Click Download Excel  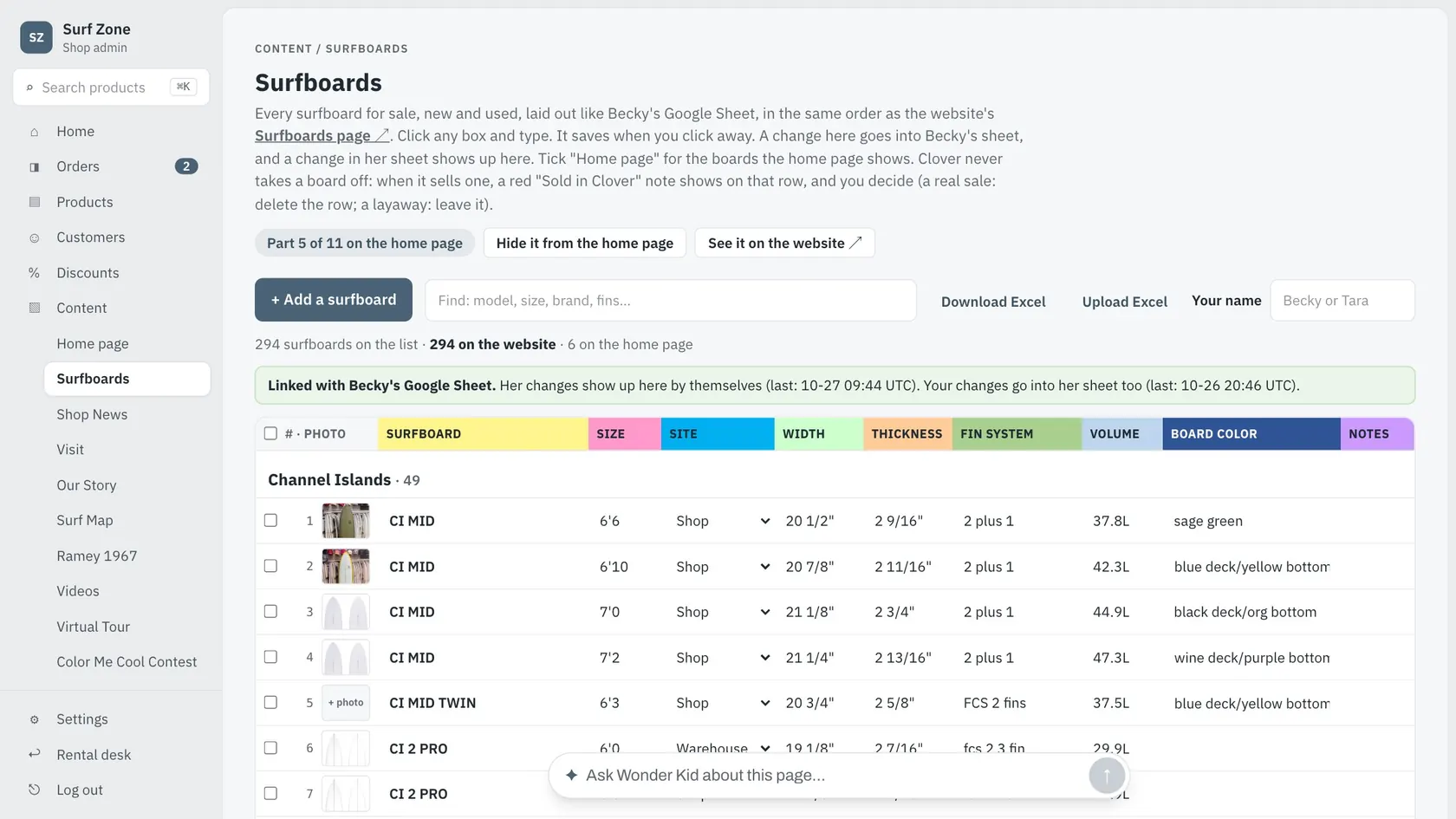pos(993,302)
